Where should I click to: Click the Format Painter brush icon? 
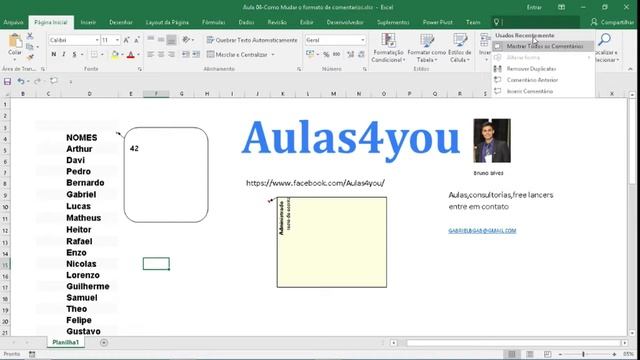click(x=30, y=57)
